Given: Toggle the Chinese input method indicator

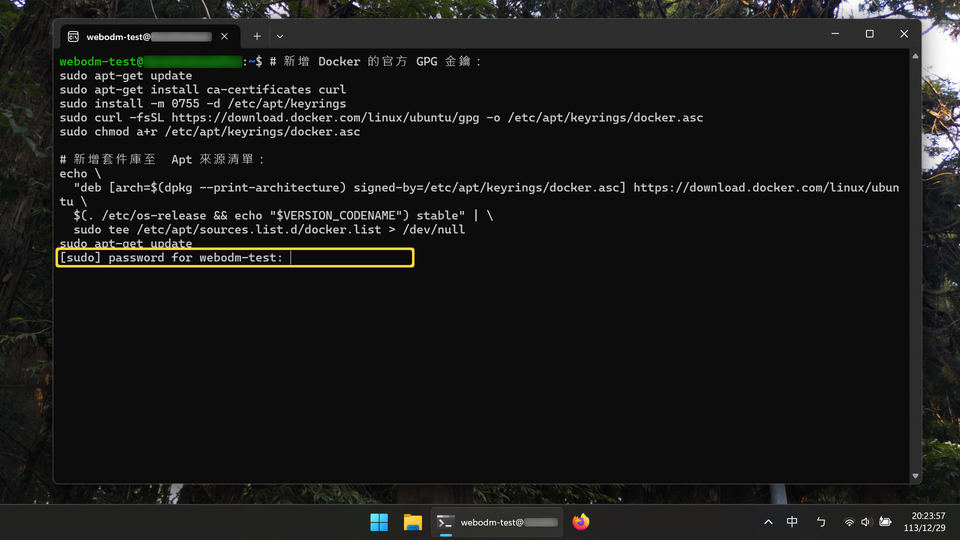Looking at the screenshot, I should coord(792,522).
